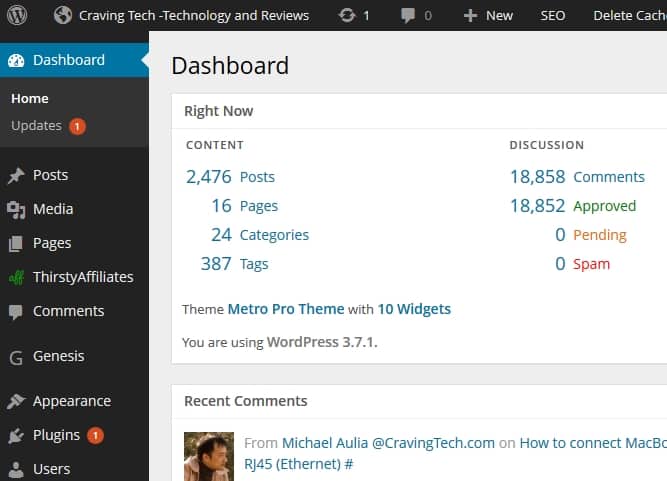Click the Comments speech bubble sidebar icon
Screen dimensions: 667x481
tap(16, 312)
